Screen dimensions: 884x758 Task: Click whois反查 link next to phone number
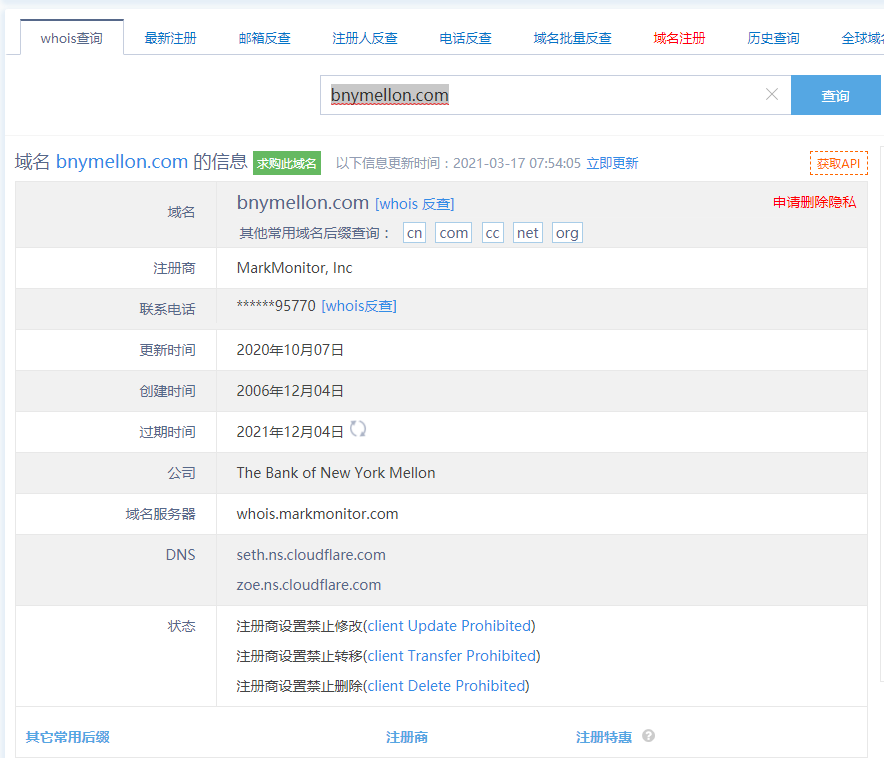(358, 306)
